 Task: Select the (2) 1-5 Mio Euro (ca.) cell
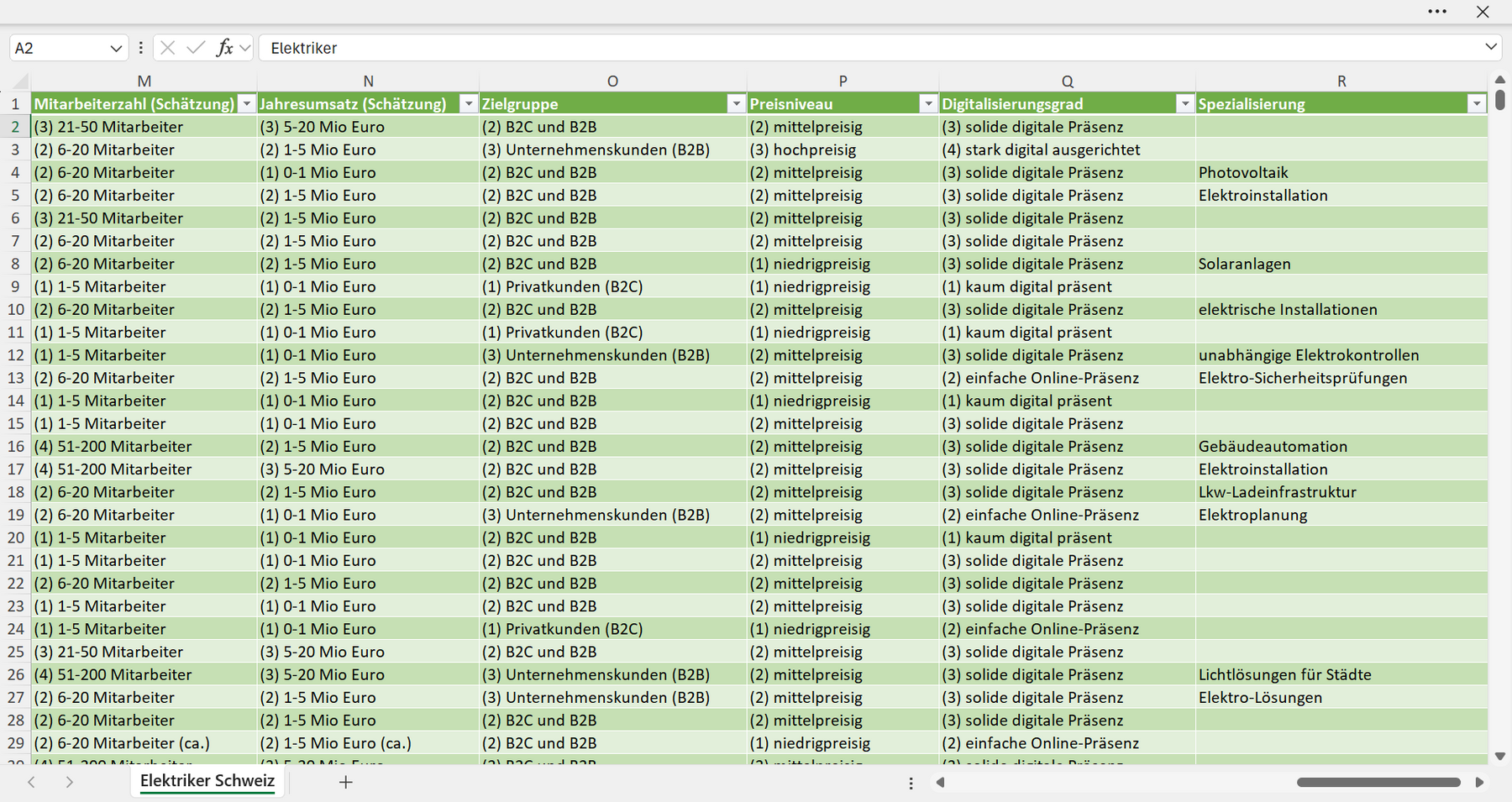click(x=368, y=743)
